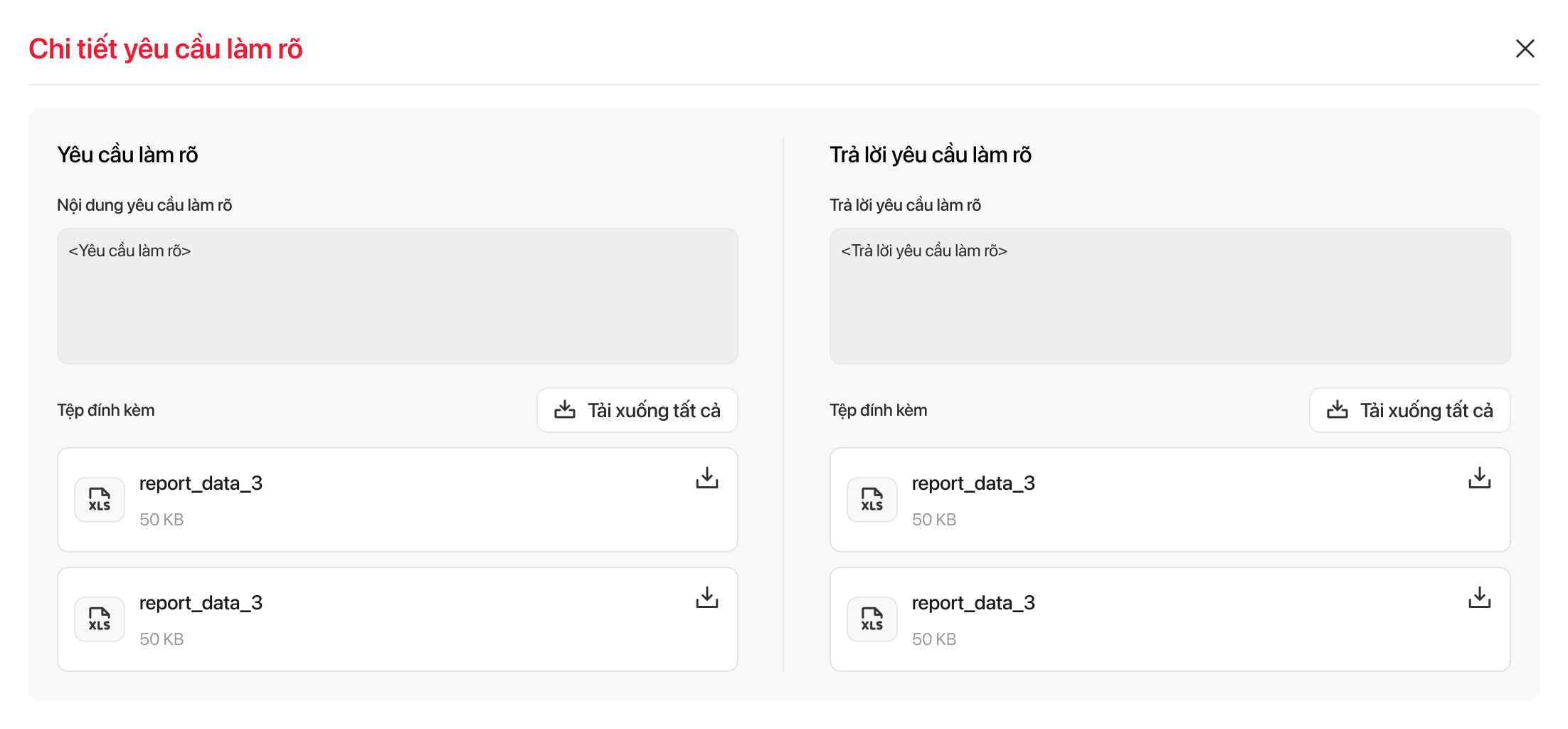Download first report_data_3 file under 'Yêu cầu làm rõ'
This screenshot has width=1568, height=729.
tap(706, 478)
